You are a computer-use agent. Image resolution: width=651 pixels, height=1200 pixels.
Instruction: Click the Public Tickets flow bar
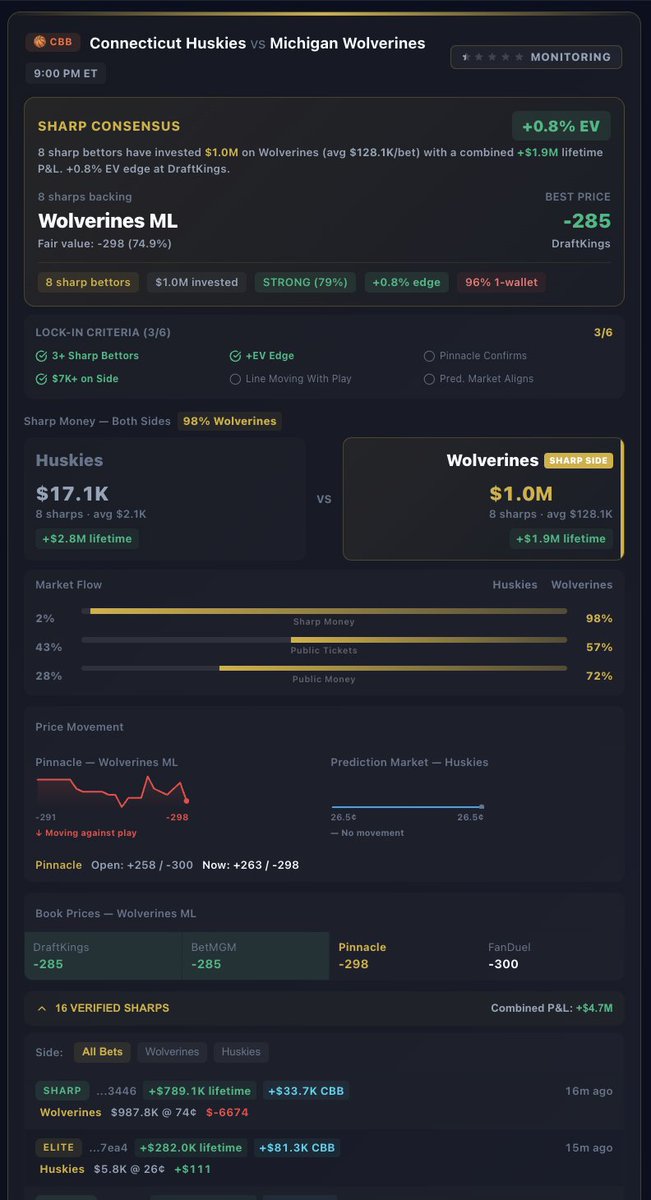(324, 639)
